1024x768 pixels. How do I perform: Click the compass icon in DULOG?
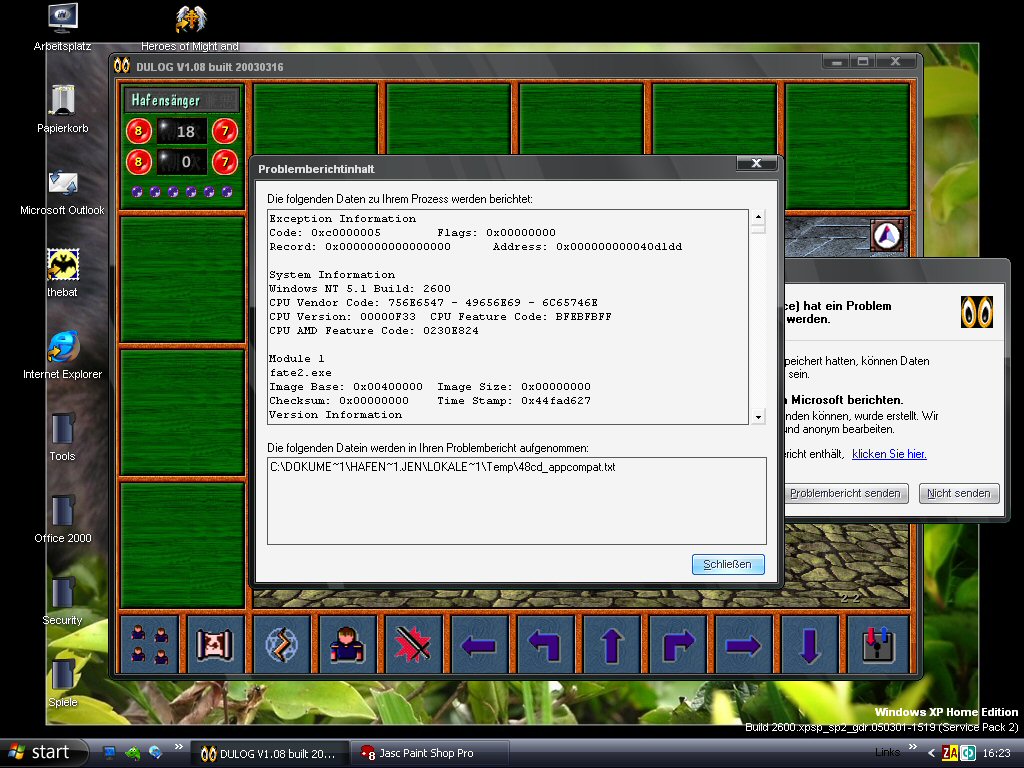click(887, 236)
